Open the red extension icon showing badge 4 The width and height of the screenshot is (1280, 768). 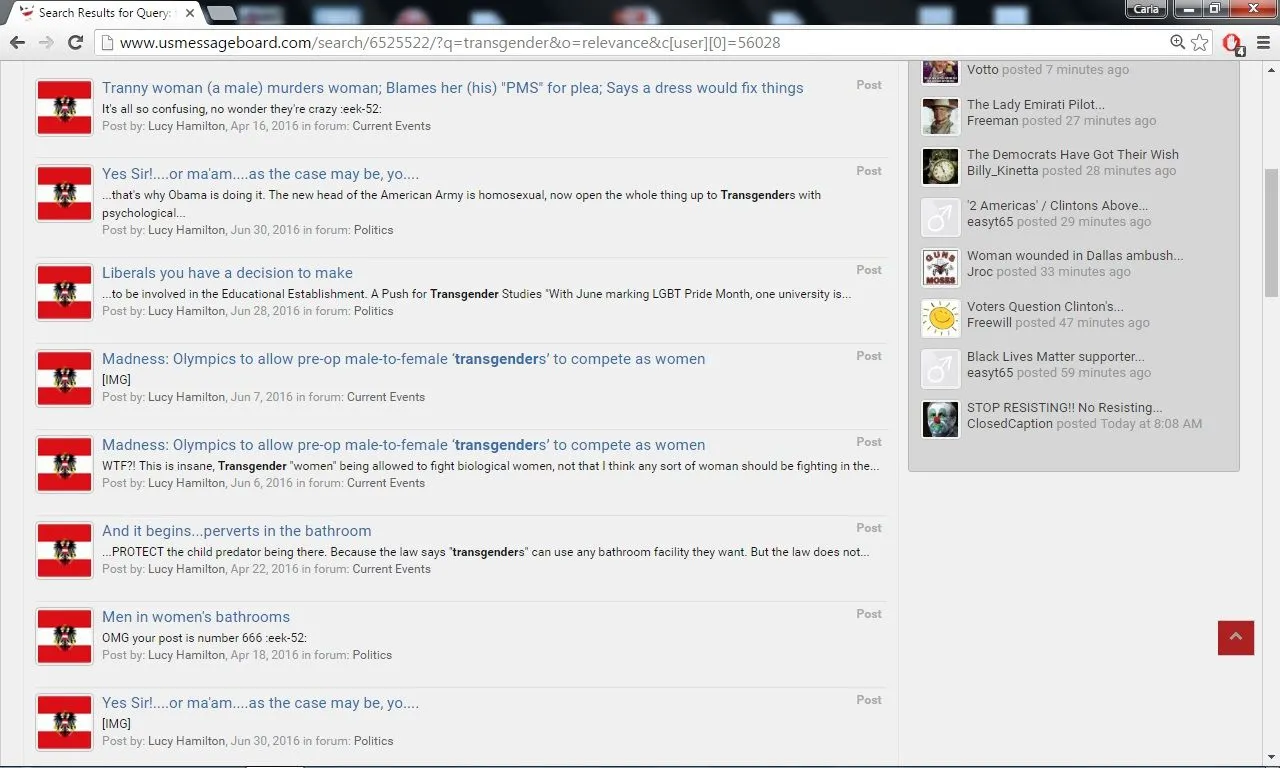(1232, 44)
